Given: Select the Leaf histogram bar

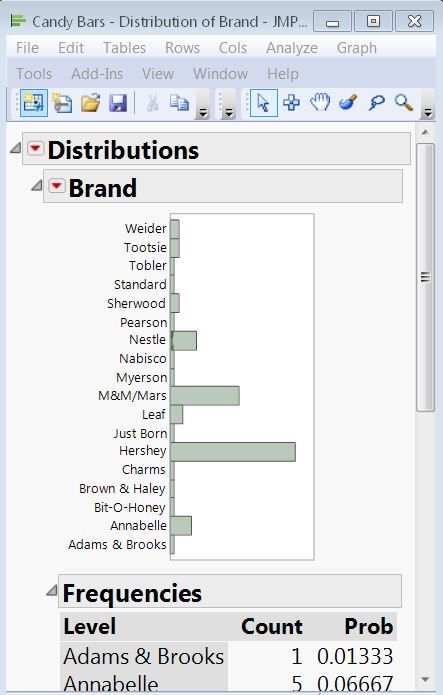Looking at the screenshot, I should click(x=176, y=414).
